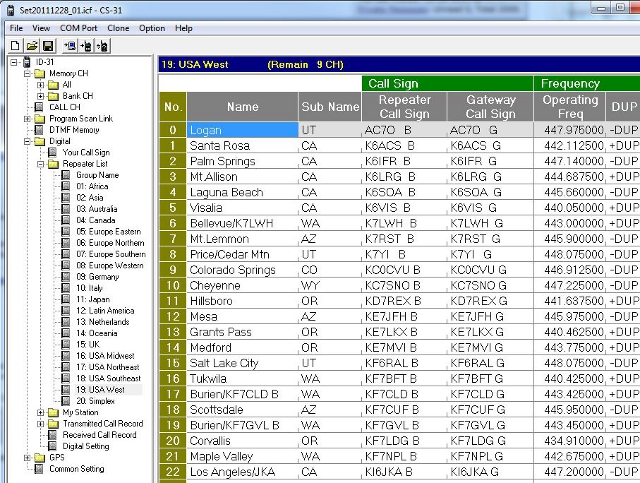
Task: Open the Clone menu
Action: (118, 28)
